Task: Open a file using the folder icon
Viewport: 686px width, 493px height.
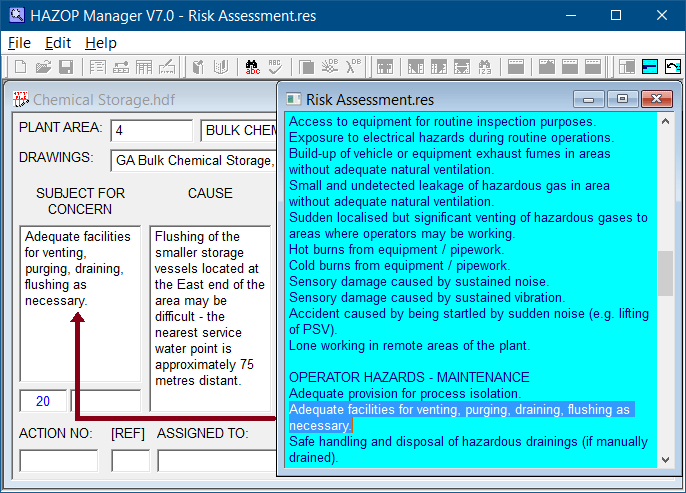Action: [43, 67]
